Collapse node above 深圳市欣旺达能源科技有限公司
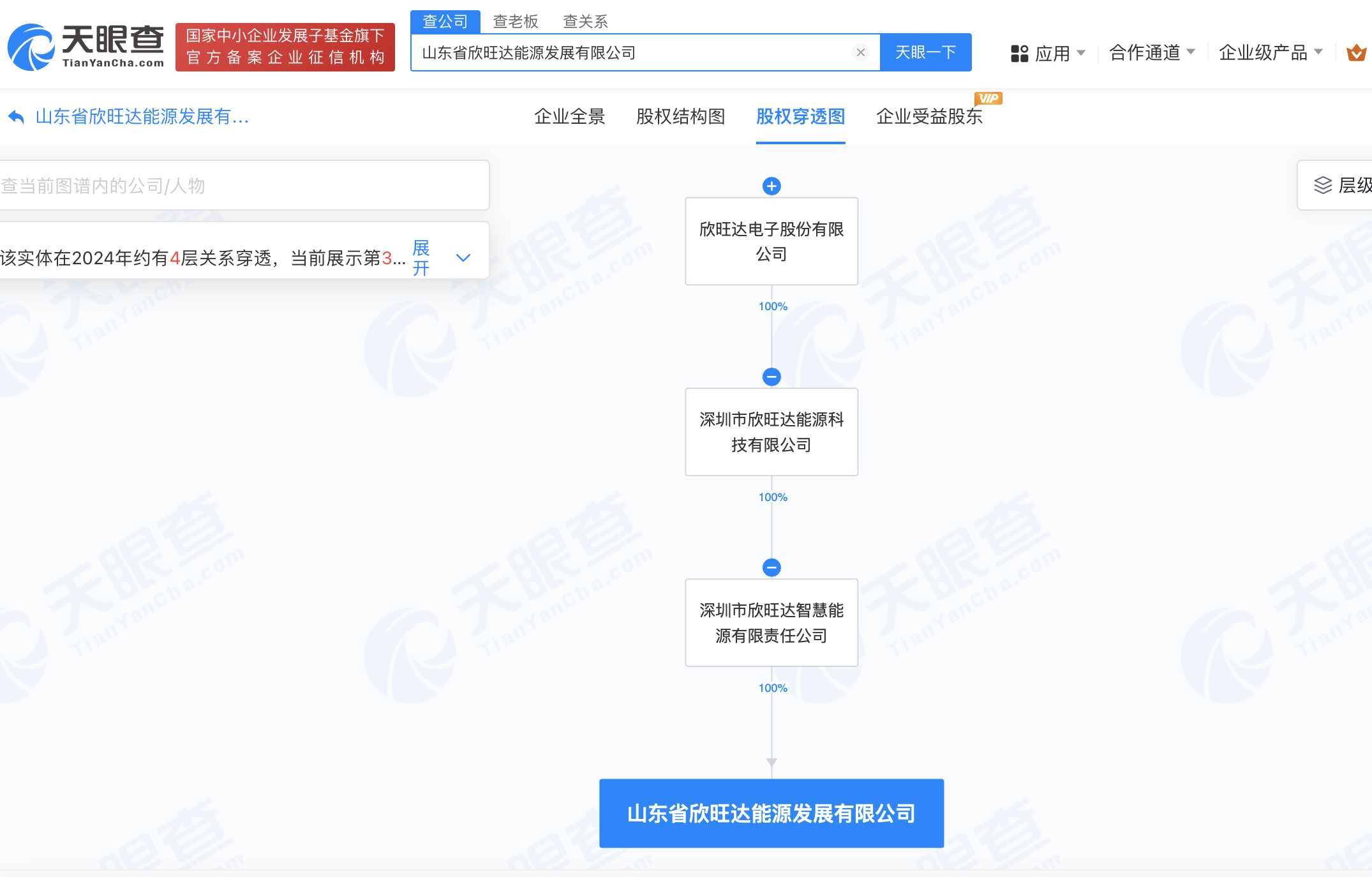 pos(772,377)
